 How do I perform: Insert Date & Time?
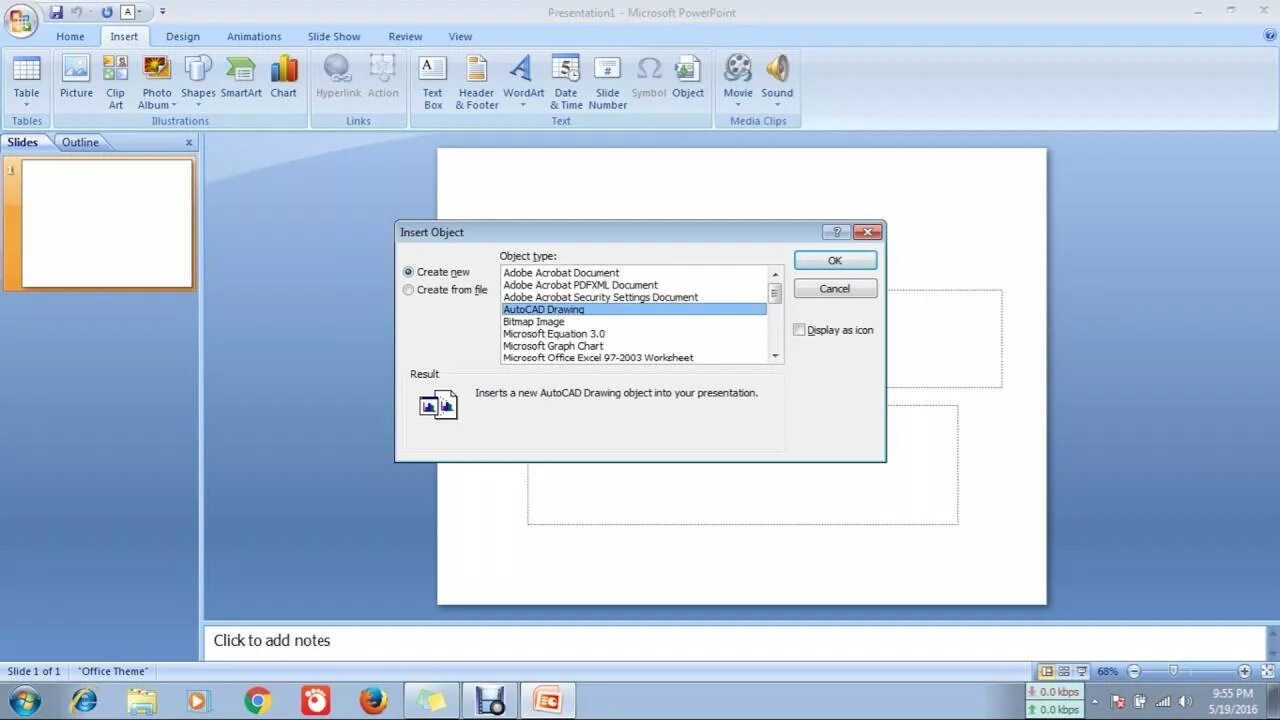pyautogui.click(x=566, y=82)
